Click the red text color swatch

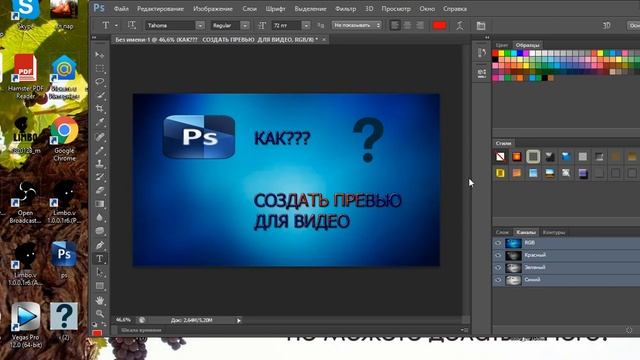439,25
